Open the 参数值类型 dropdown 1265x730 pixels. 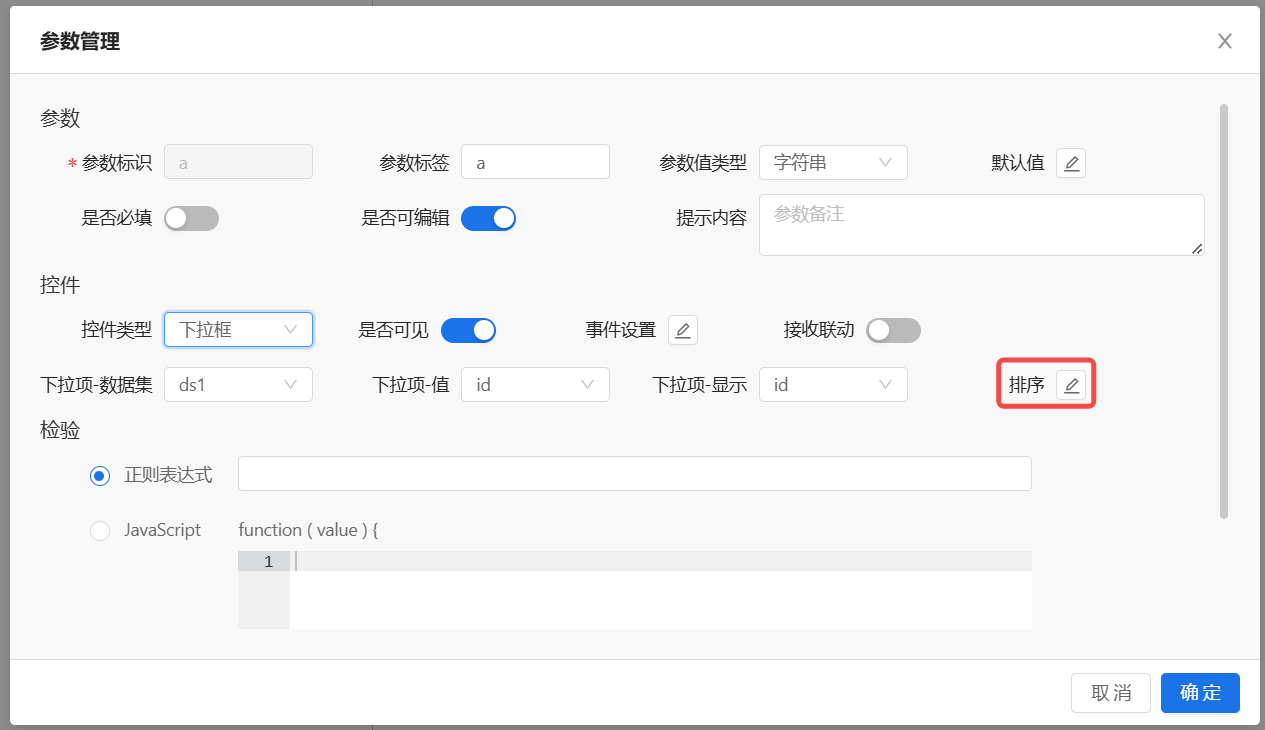coord(833,162)
